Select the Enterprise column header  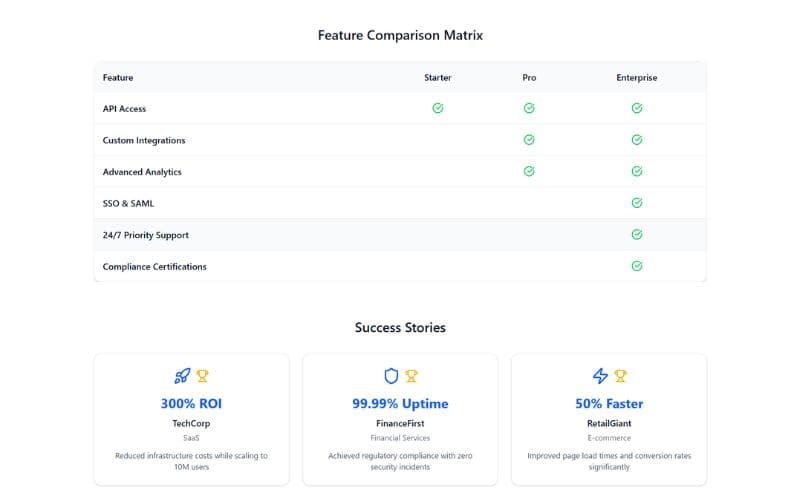pos(637,77)
